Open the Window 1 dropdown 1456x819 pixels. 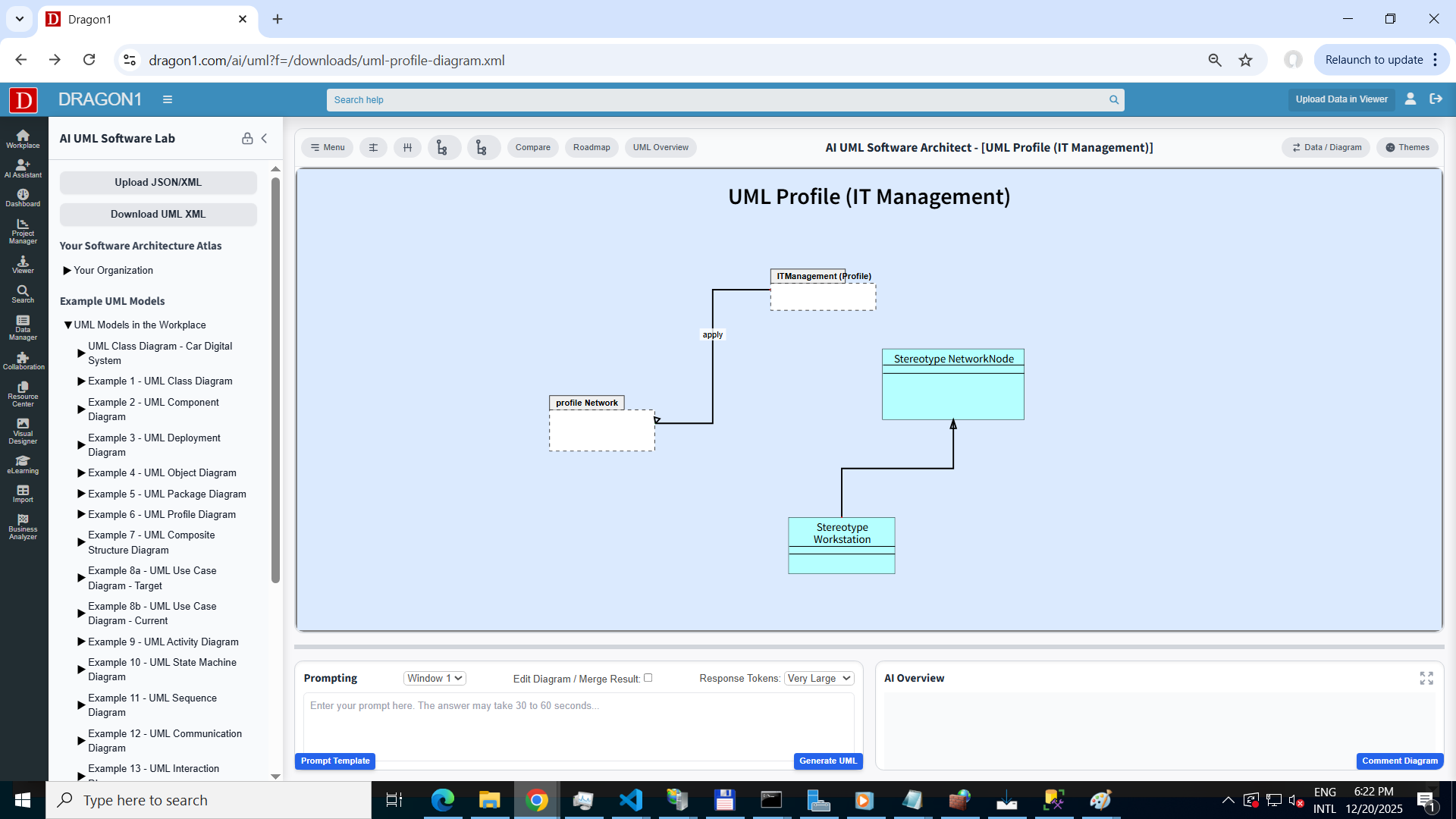coord(435,678)
